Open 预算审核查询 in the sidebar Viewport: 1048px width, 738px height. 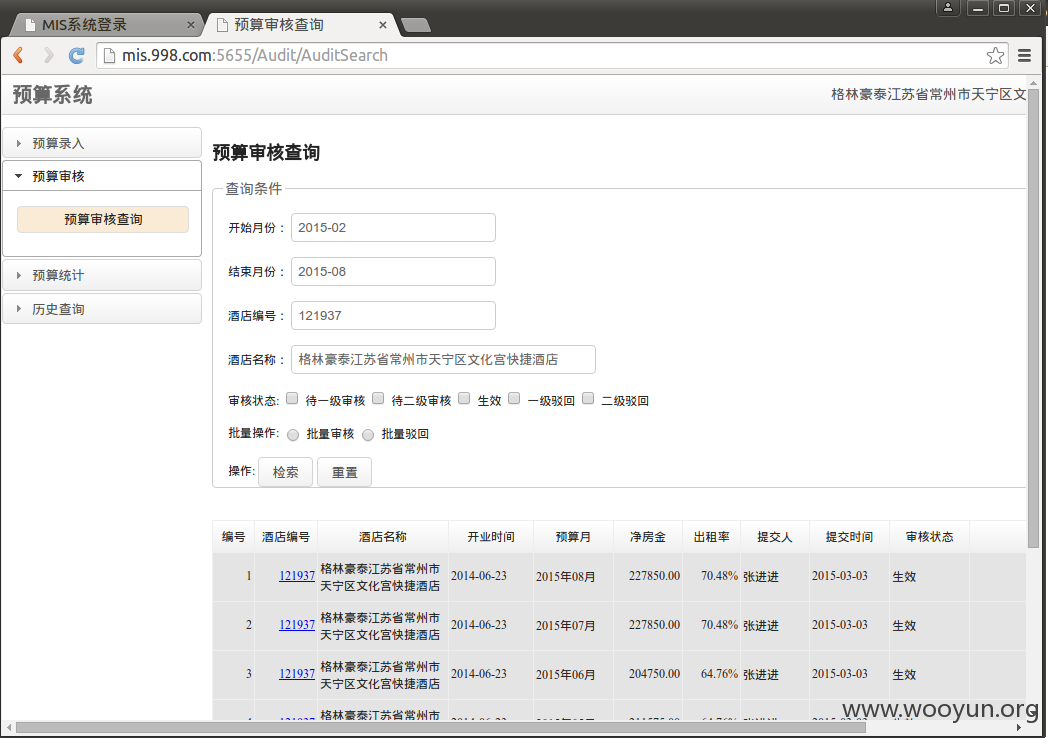[x=103, y=219]
